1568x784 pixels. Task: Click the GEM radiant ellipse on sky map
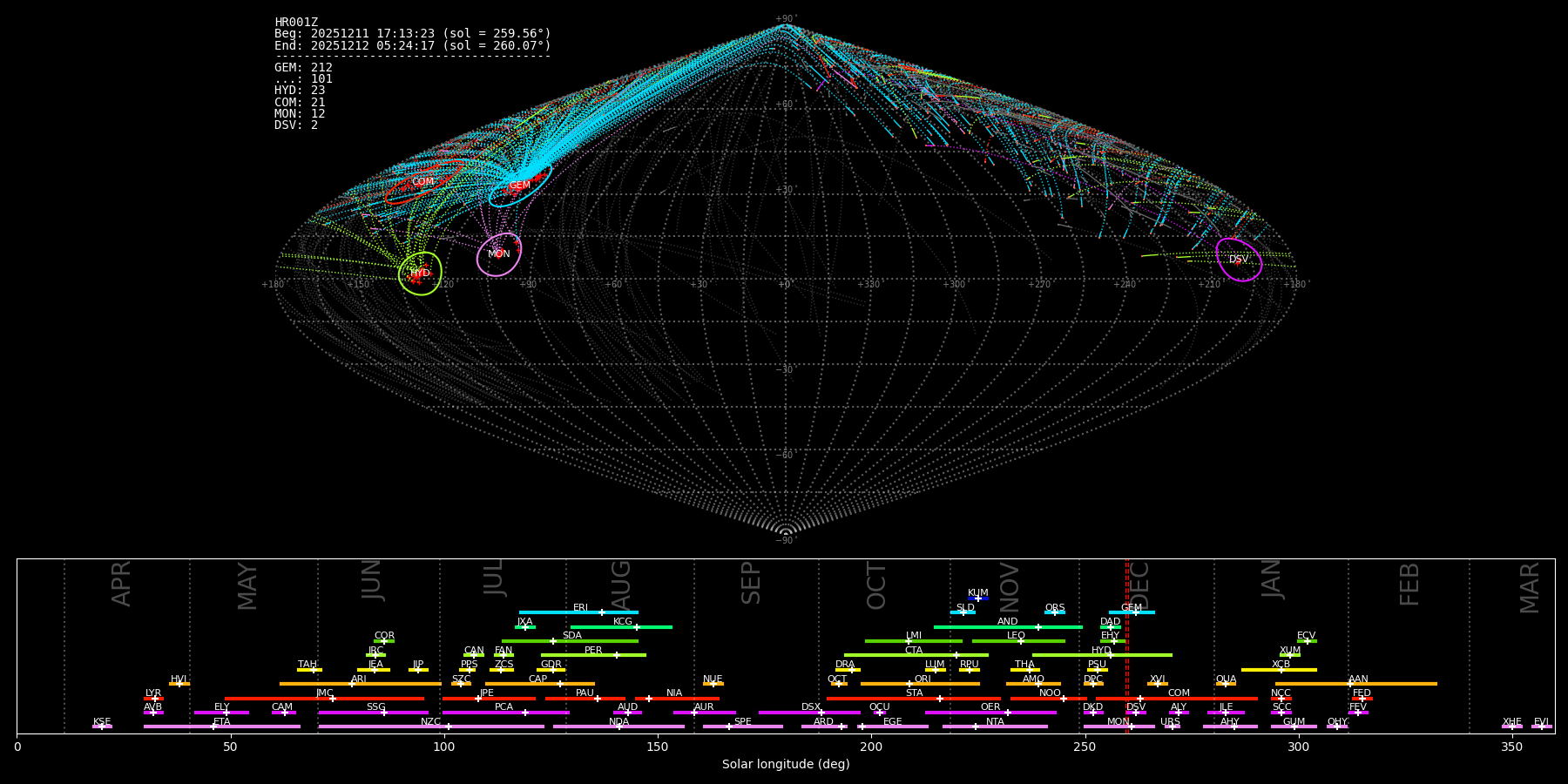(x=519, y=186)
